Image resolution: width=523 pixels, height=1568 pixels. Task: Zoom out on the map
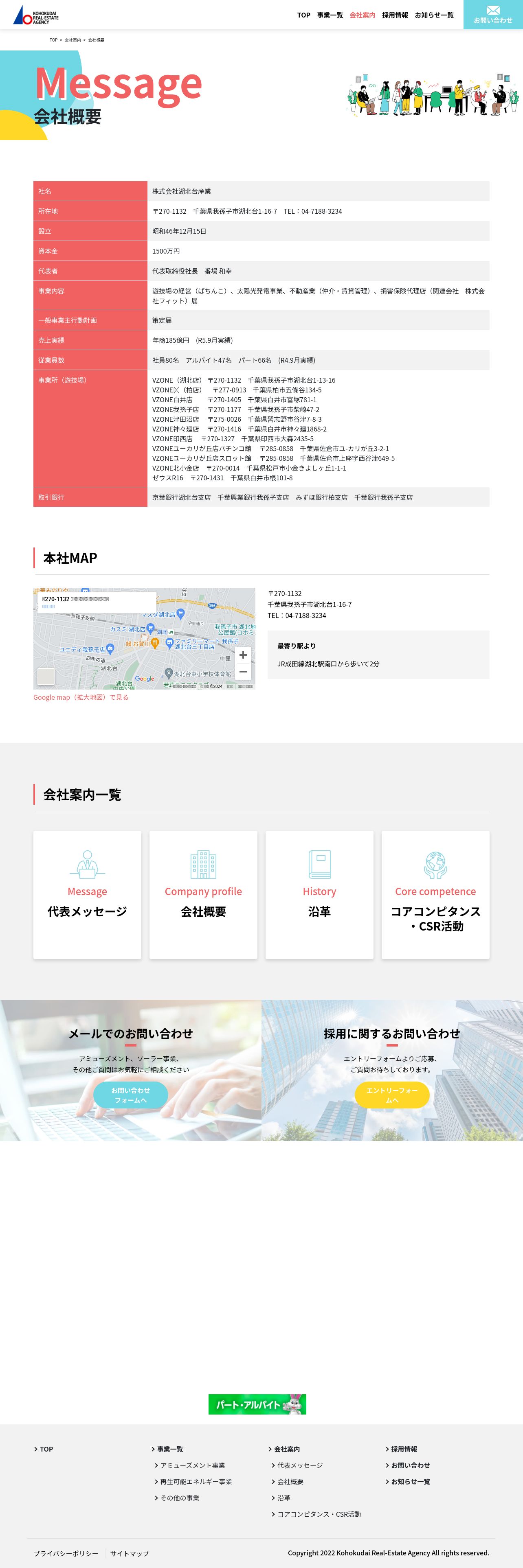pyautogui.click(x=243, y=671)
